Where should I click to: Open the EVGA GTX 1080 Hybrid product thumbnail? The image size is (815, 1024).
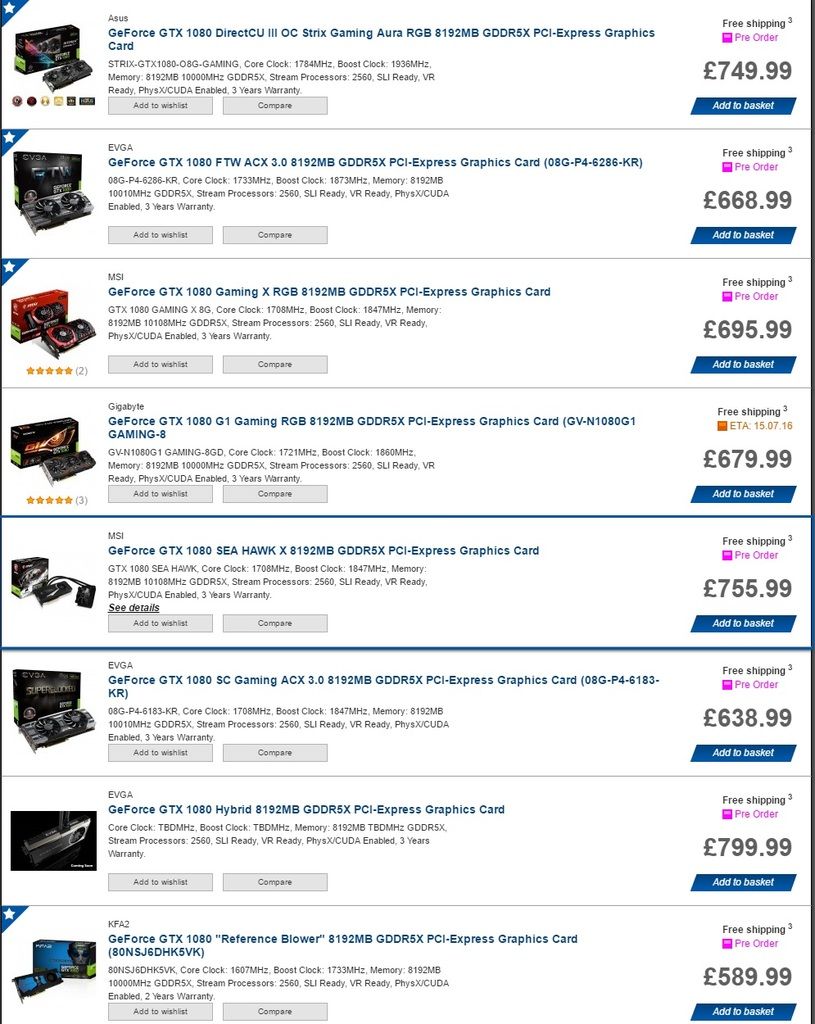[x=54, y=840]
